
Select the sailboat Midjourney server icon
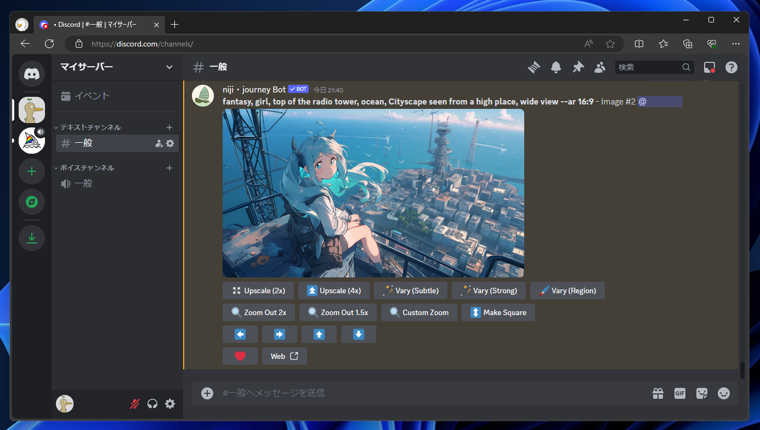(32, 141)
